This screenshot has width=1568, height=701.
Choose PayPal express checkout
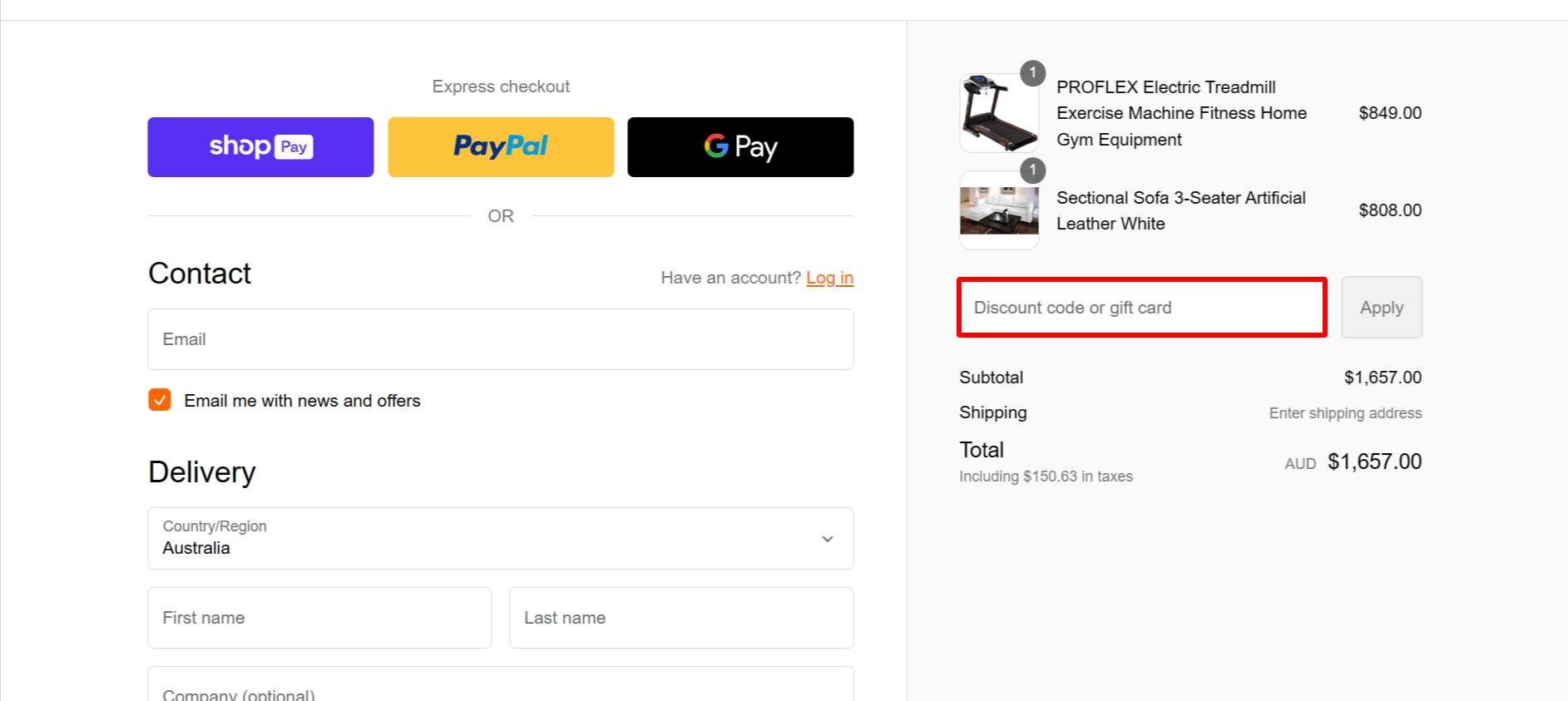point(500,147)
